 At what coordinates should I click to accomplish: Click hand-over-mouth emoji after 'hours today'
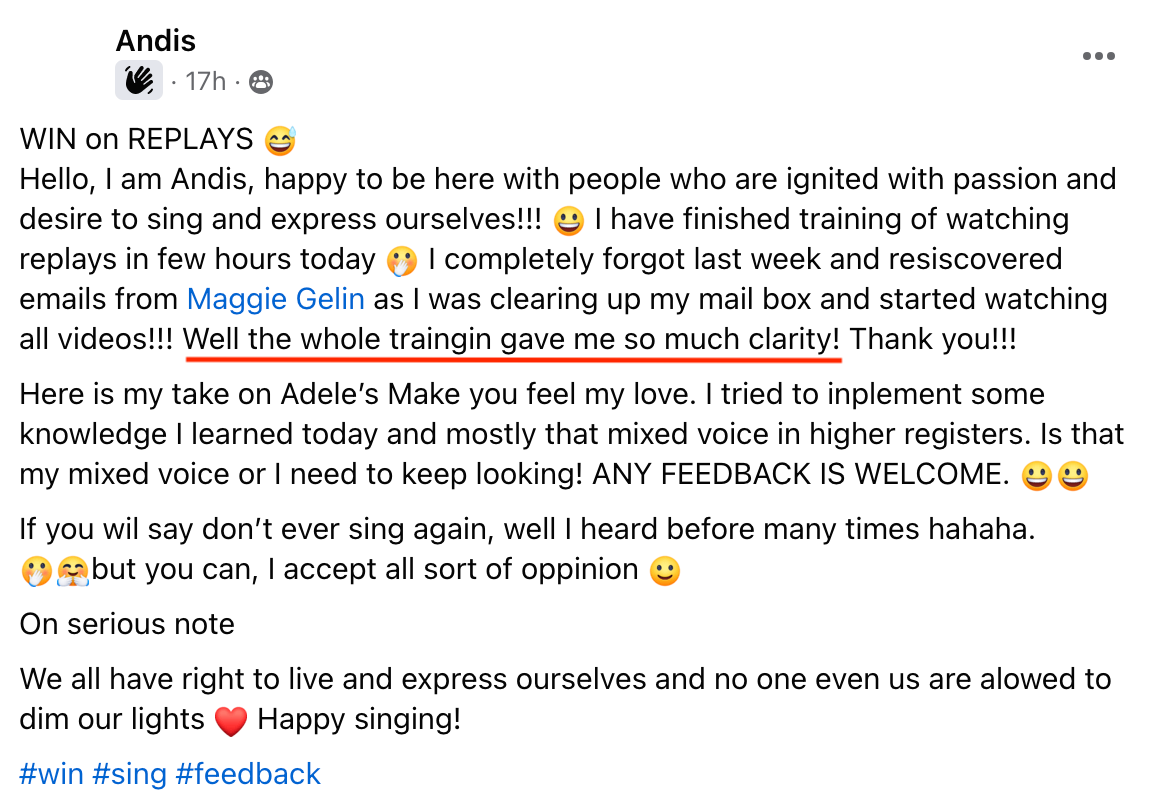(x=400, y=261)
